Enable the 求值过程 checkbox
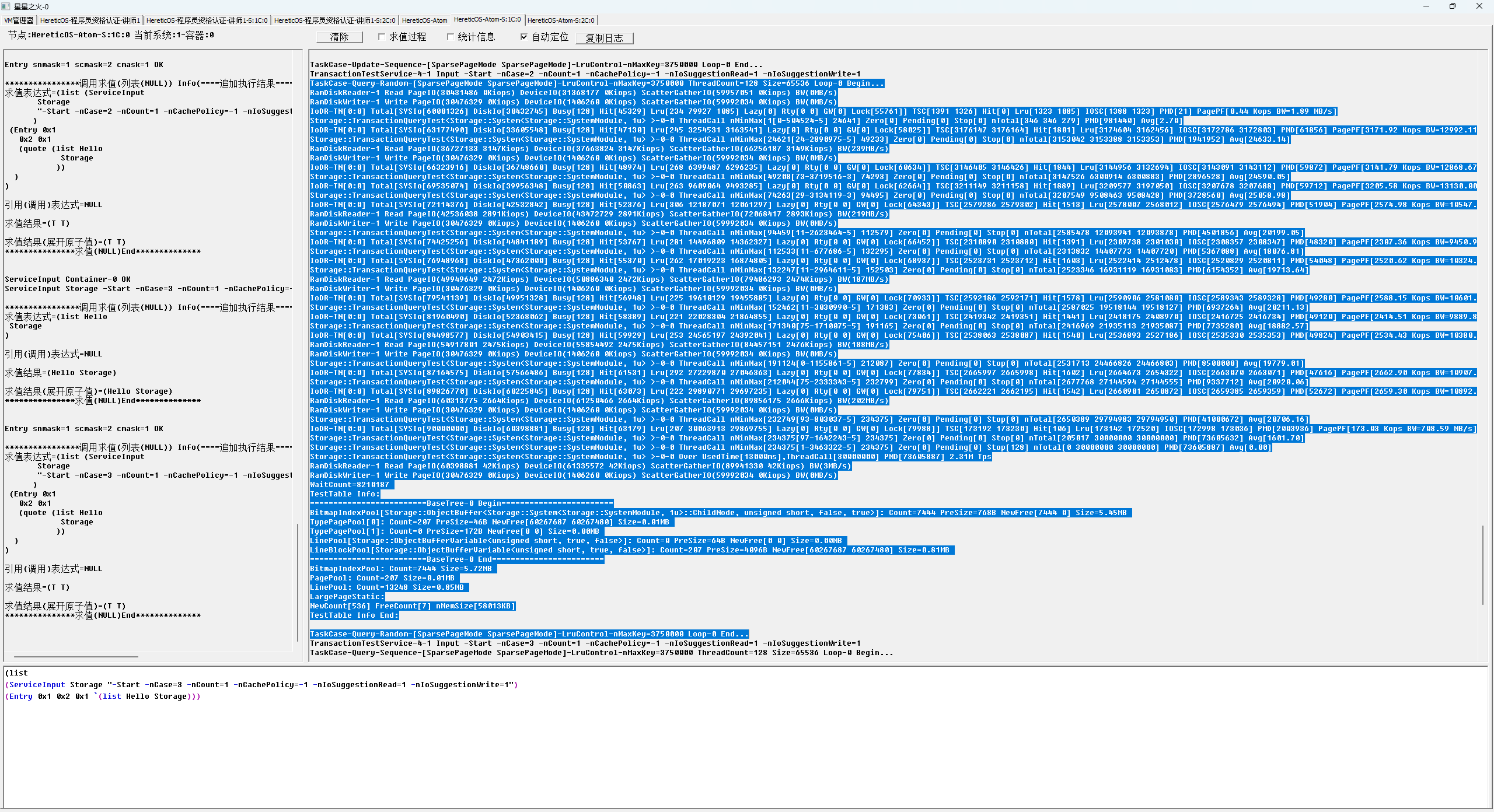 pos(382,37)
